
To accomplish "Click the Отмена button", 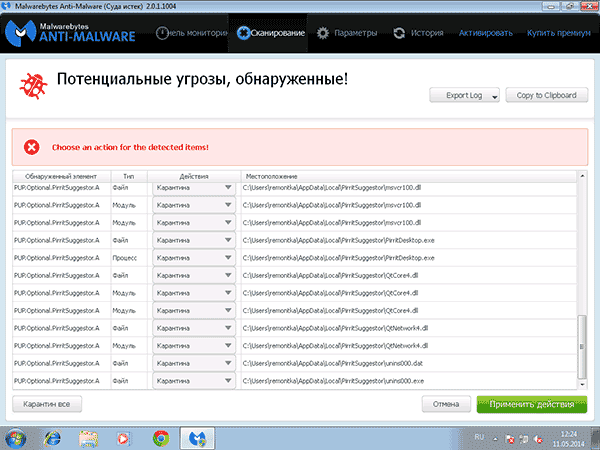I will 446,404.
